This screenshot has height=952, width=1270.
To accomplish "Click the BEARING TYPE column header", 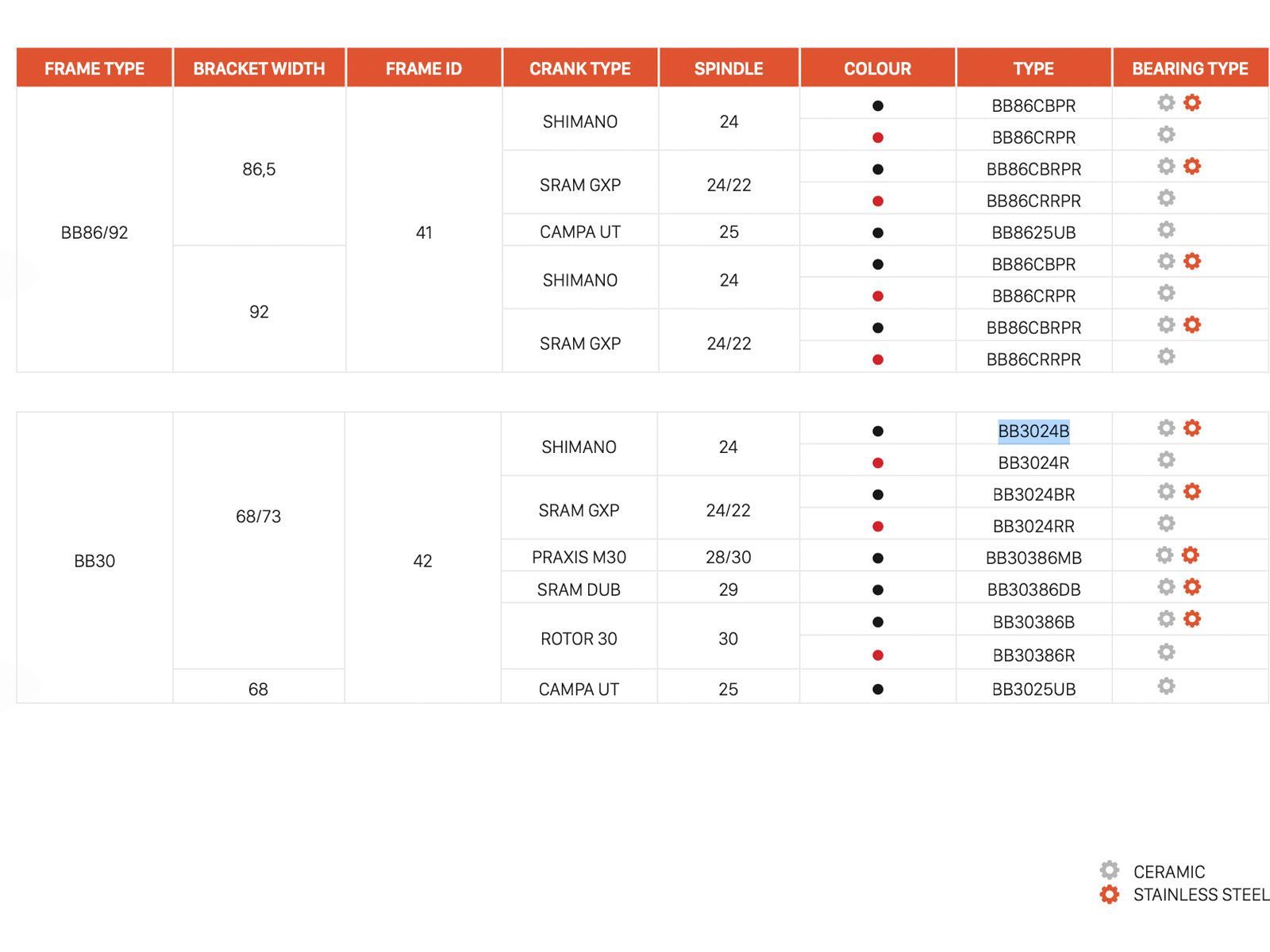I will click(x=1189, y=68).
